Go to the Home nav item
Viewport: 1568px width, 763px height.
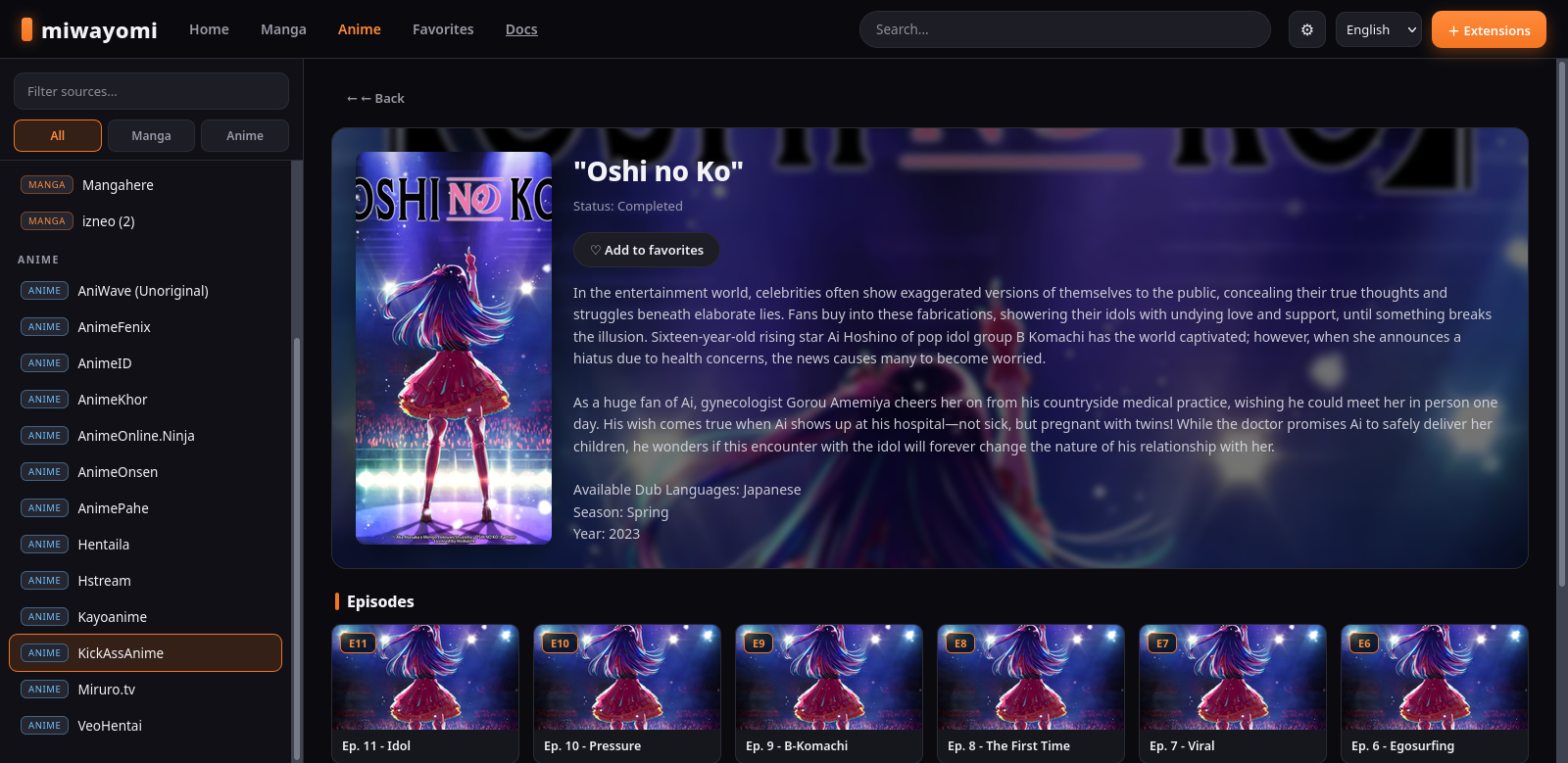[x=209, y=29]
